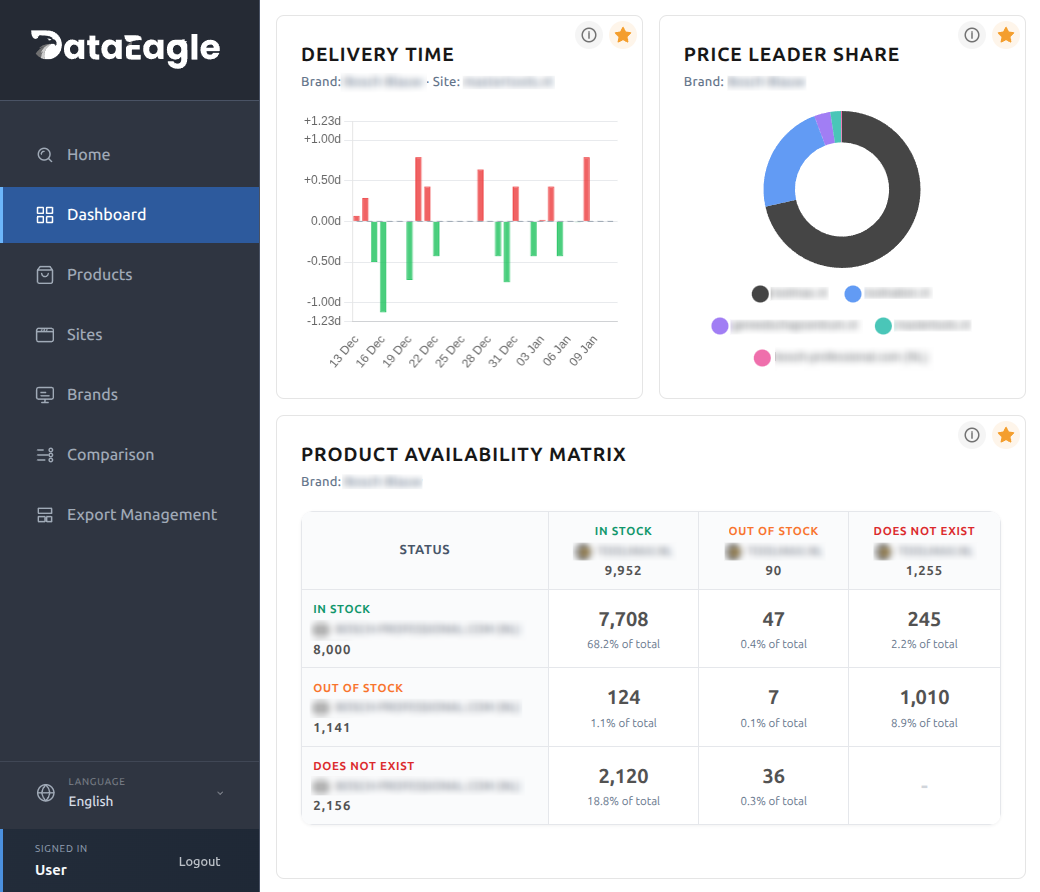Click the Products bag icon
The height and width of the screenshot is (892, 1040).
click(44, 274)
